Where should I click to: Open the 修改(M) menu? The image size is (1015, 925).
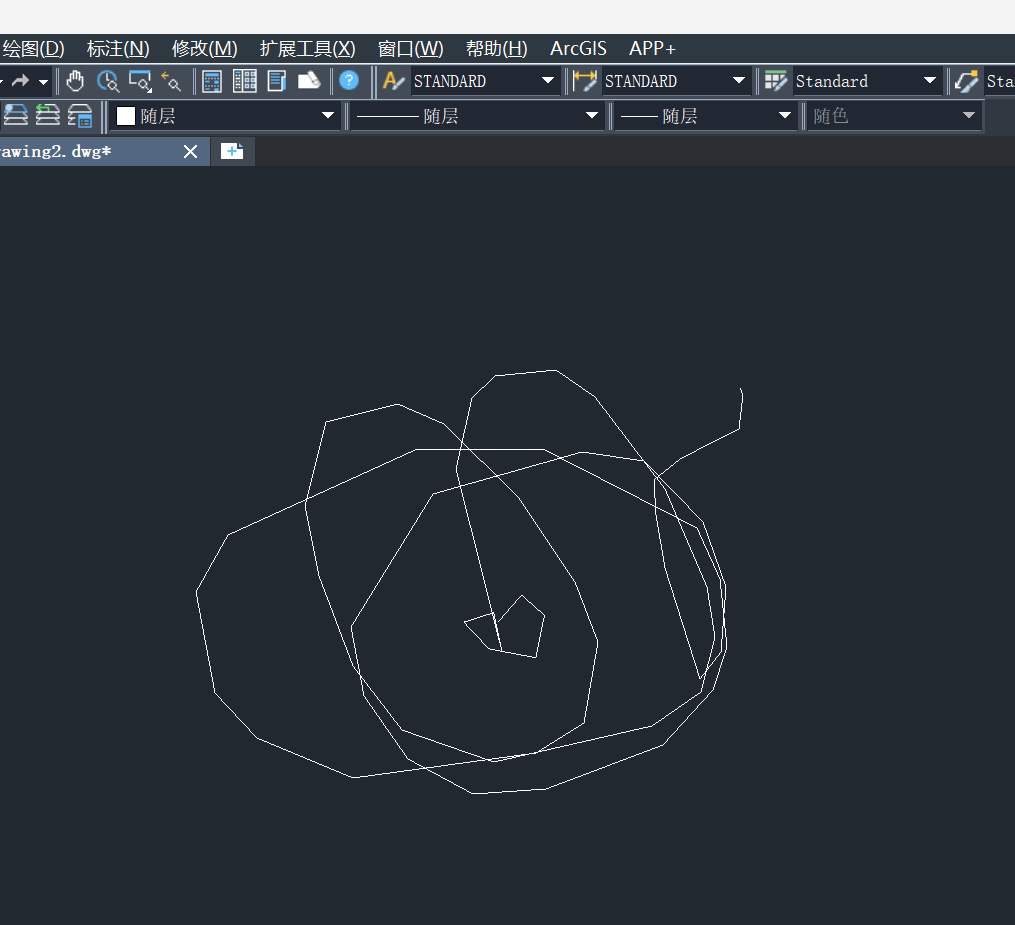tap(204, 49)
